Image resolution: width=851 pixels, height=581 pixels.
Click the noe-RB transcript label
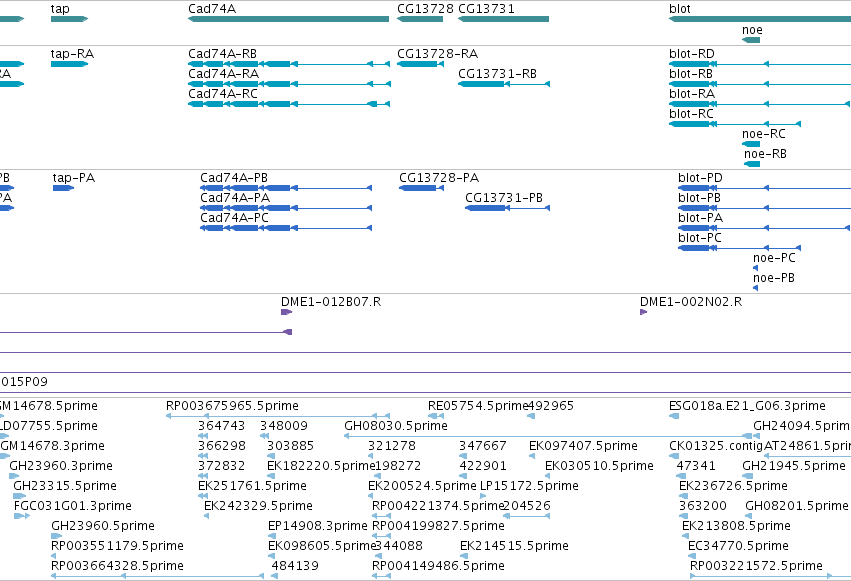pos(765,154)
